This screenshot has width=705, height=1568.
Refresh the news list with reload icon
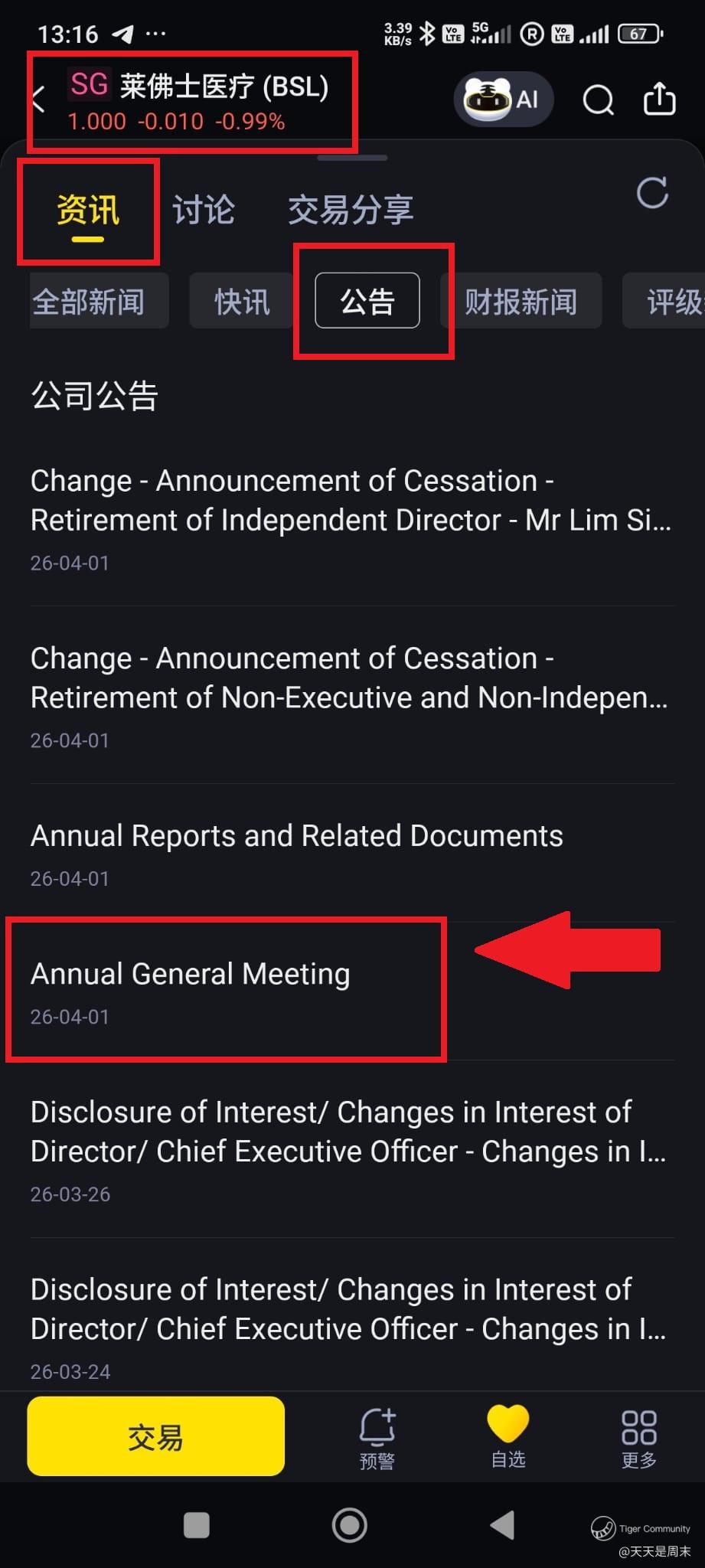[652, 194]
